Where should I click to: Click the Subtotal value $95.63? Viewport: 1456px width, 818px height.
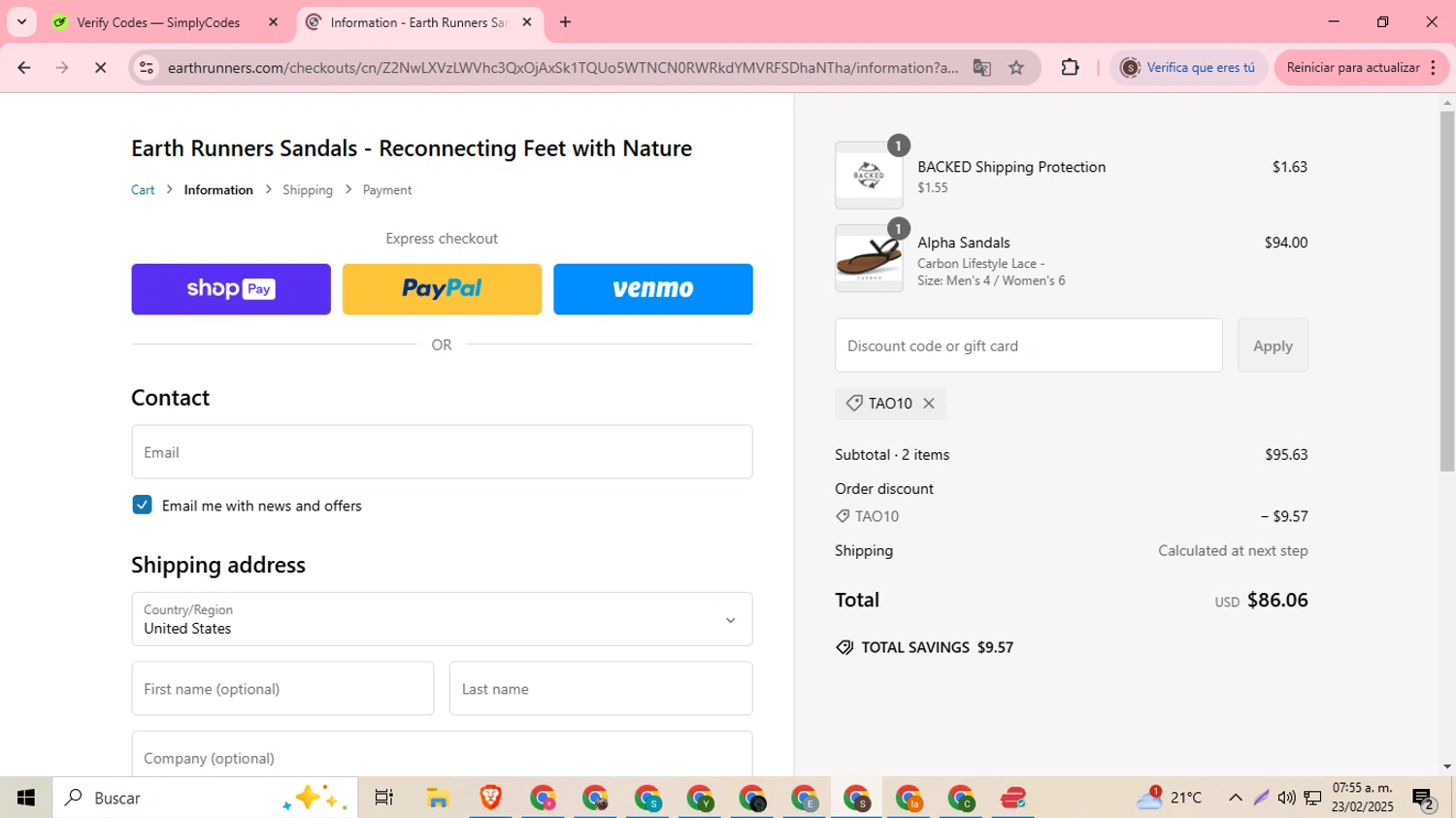pyautogui.click(x=1285, y=454)
